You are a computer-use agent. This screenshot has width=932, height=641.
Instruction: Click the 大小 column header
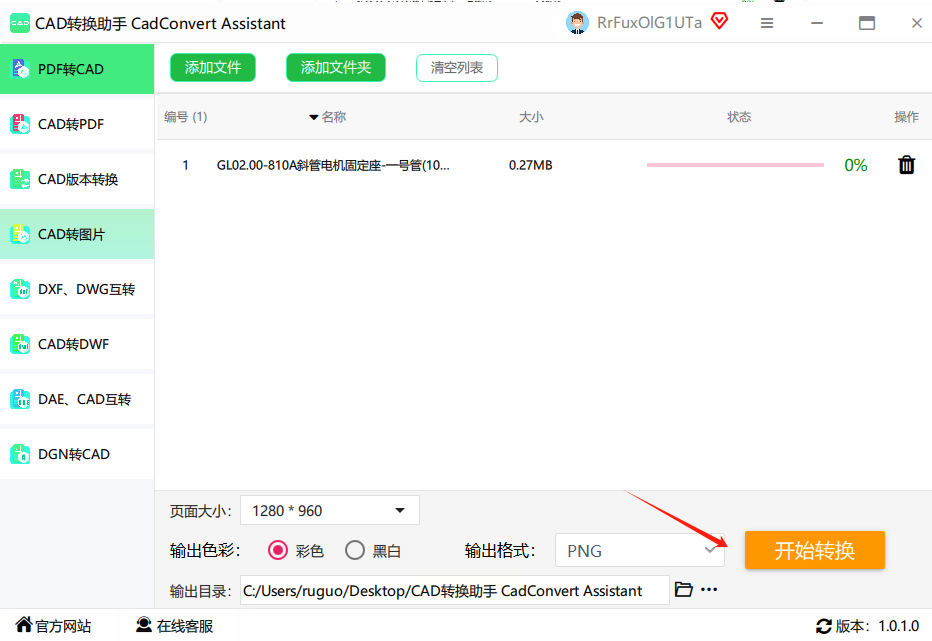(531, 117)
